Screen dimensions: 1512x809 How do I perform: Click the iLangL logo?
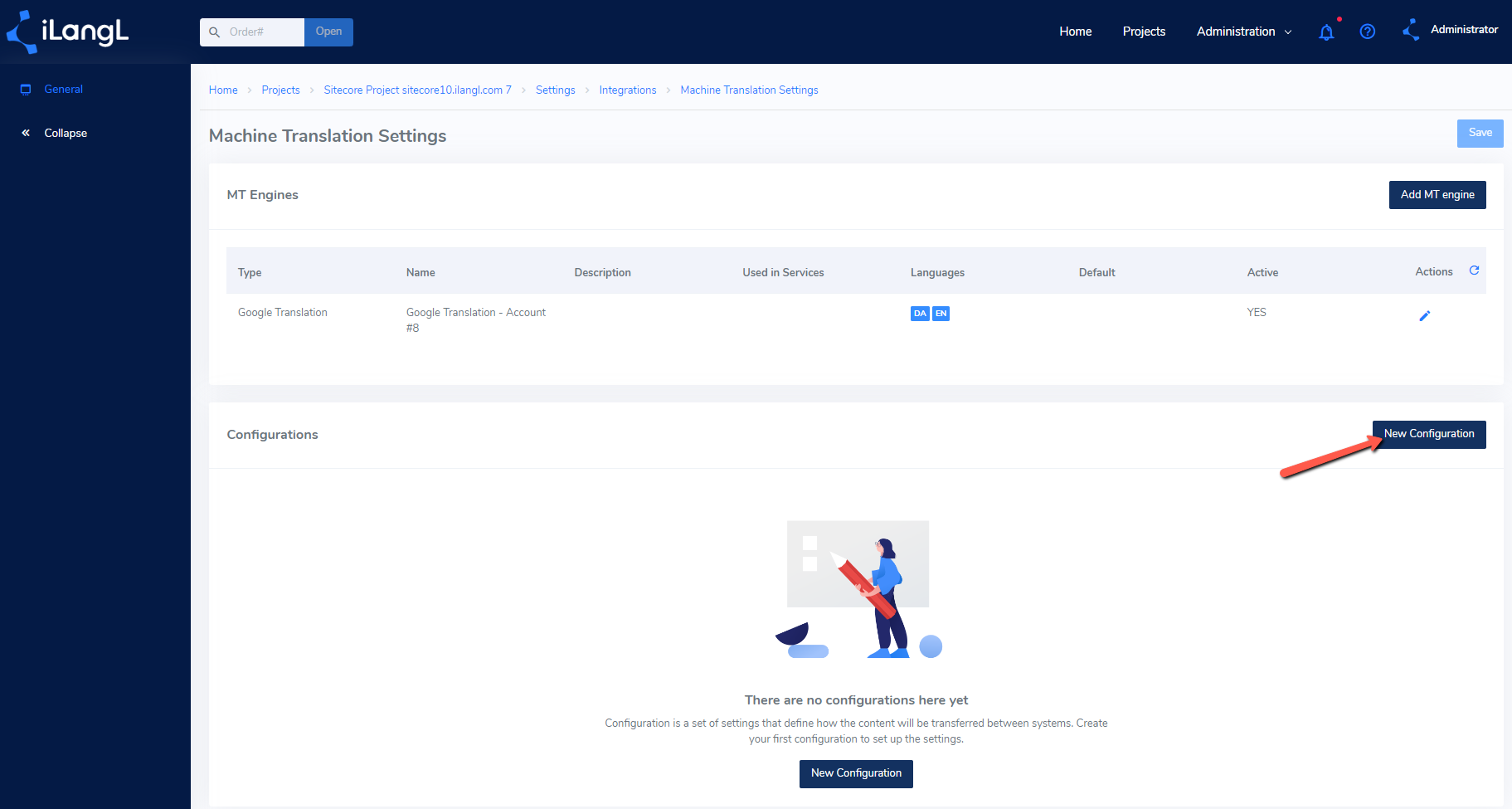pos(67,32)
